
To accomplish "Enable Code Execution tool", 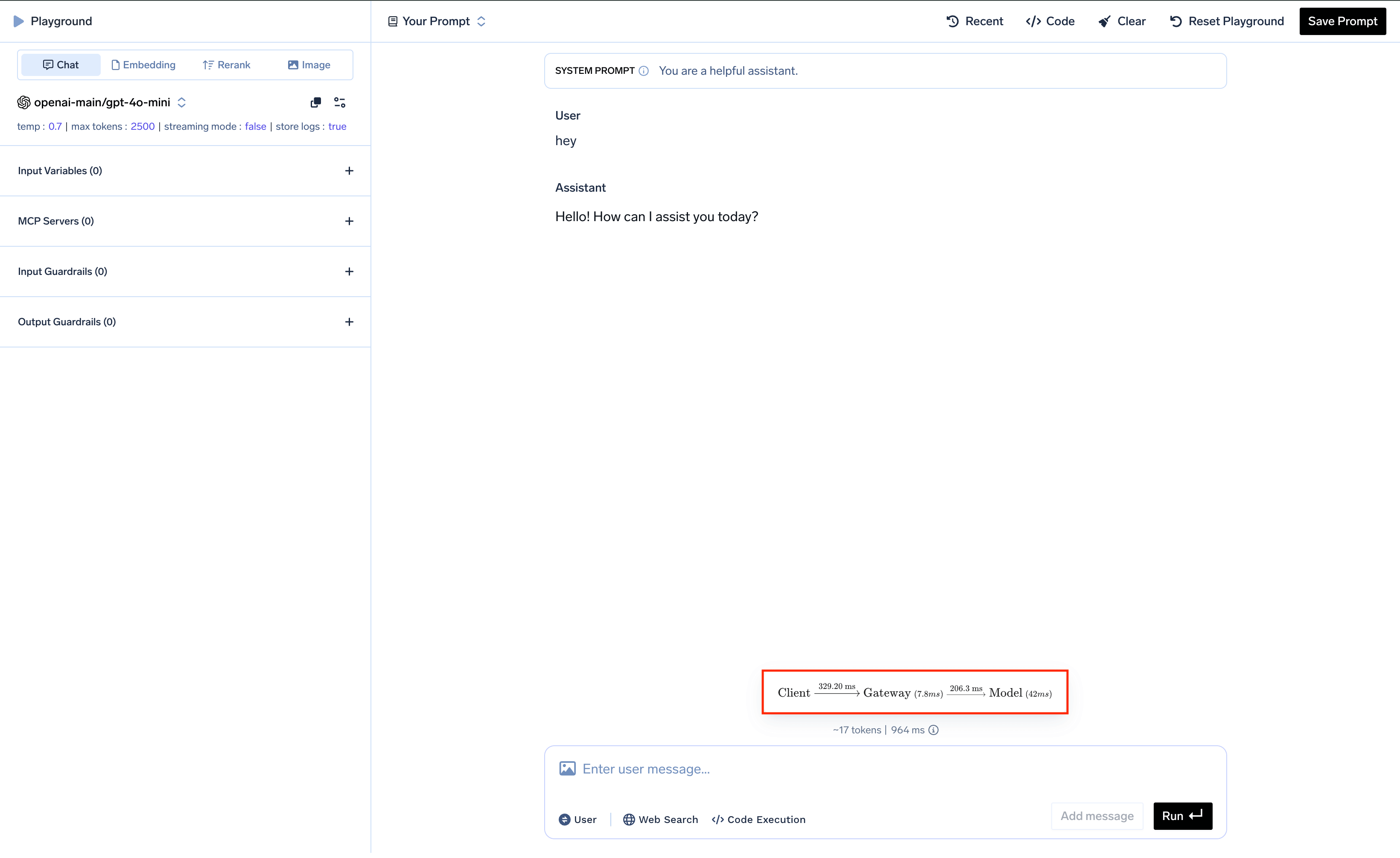I will point(758,819).
